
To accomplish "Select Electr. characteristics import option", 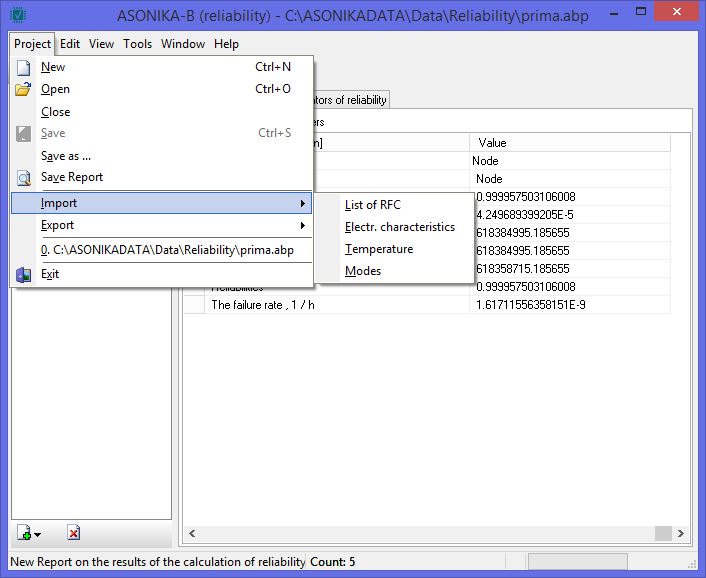I will pyautogui.click(x=399, y=227).
